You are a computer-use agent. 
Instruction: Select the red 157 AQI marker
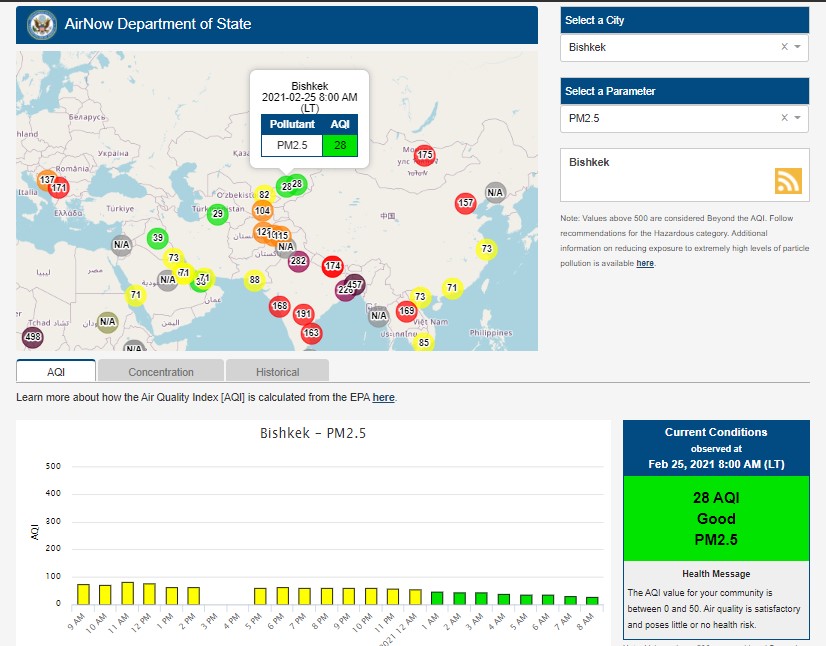[x=465, y=203]
